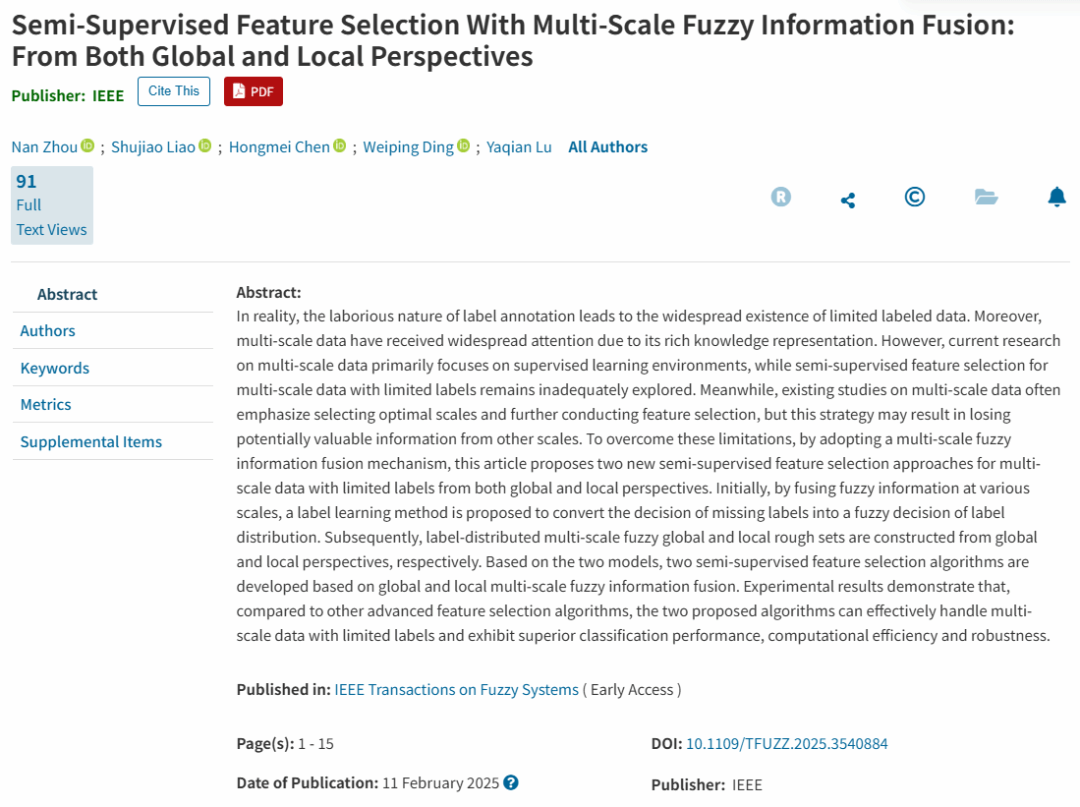This screenshot has width=1080, height=807.
Task: Open Shujiao Liao's ORCID icon
Action: tap(205, 146)
